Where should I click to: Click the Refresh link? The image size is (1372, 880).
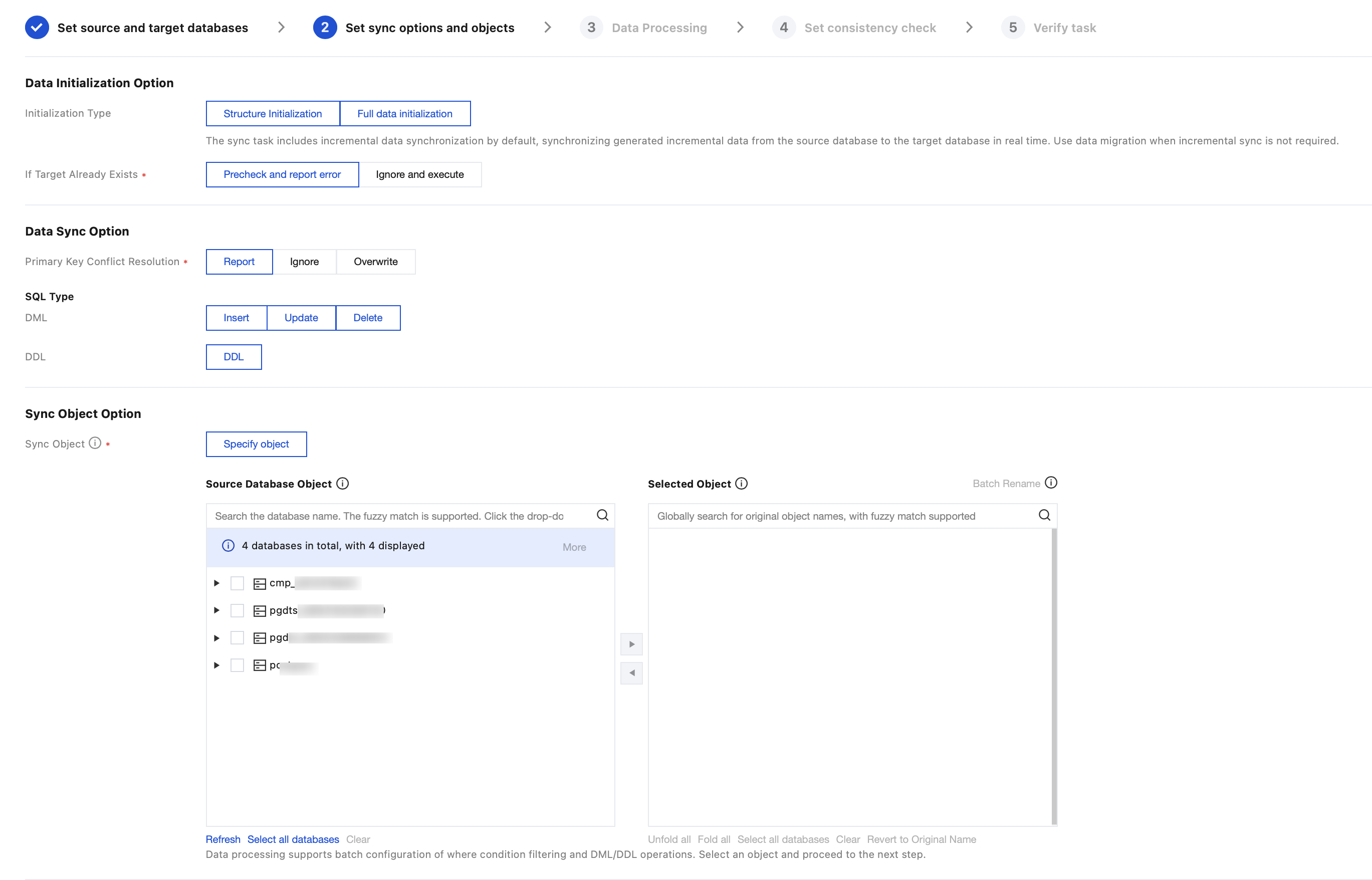tap(223, 839)
